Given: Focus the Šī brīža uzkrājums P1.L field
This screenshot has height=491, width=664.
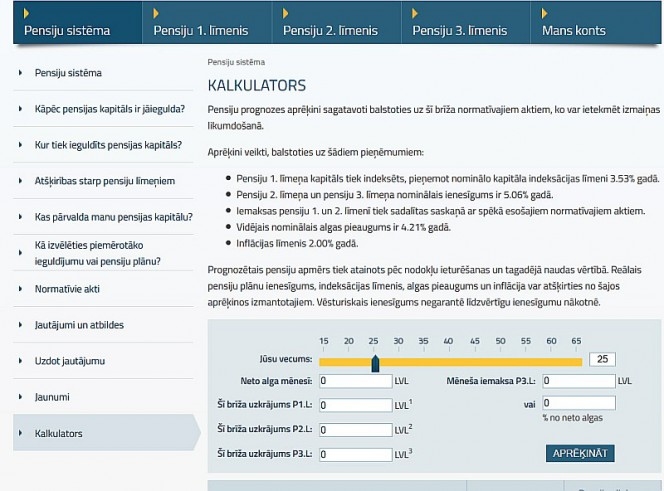Looking at the screenshot, I should 355,405.
